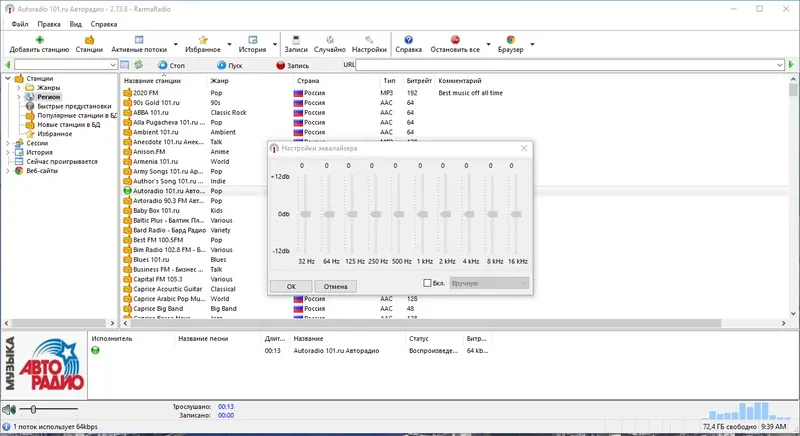Open Settings (Настройки) toolbar icon
Screen dimensions: 800x436
point(369,40)
